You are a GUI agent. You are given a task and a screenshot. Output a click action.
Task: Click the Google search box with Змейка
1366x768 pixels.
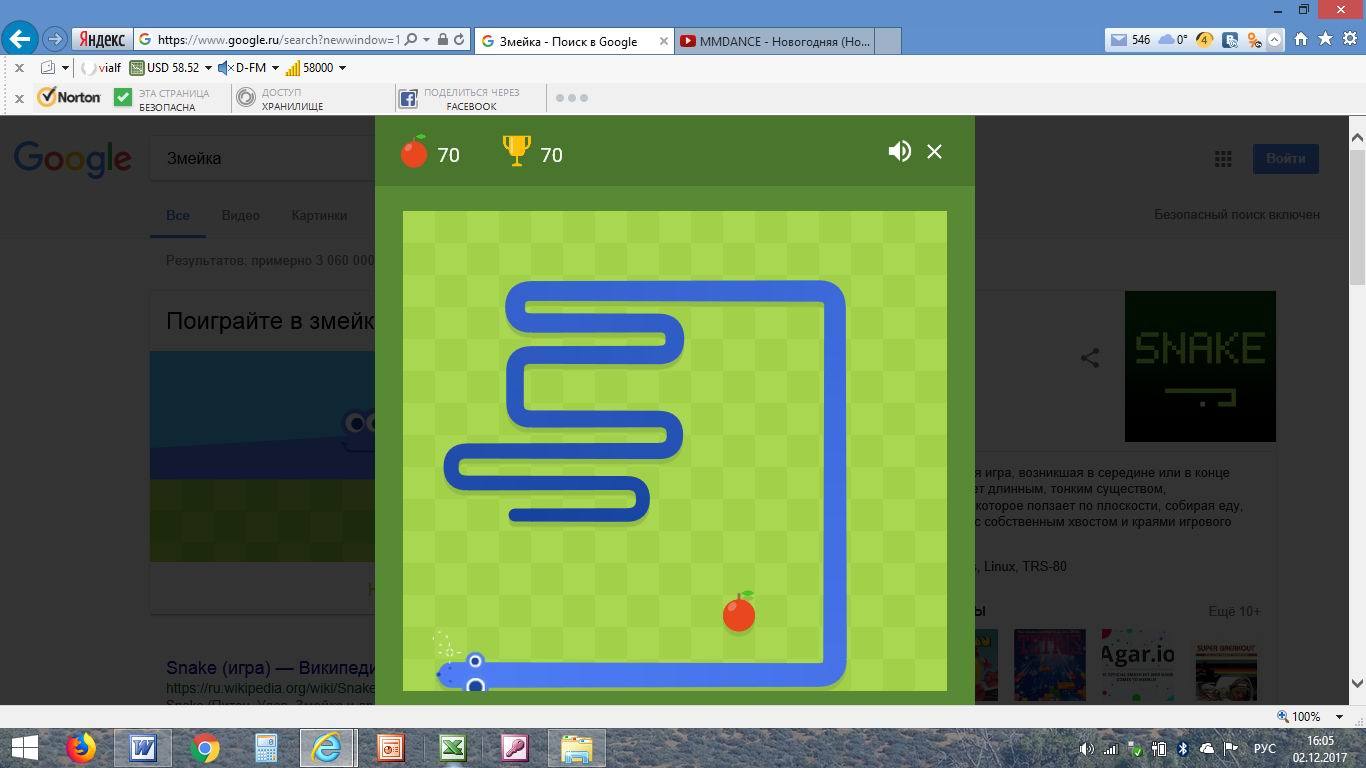click(x=262, y=158)
